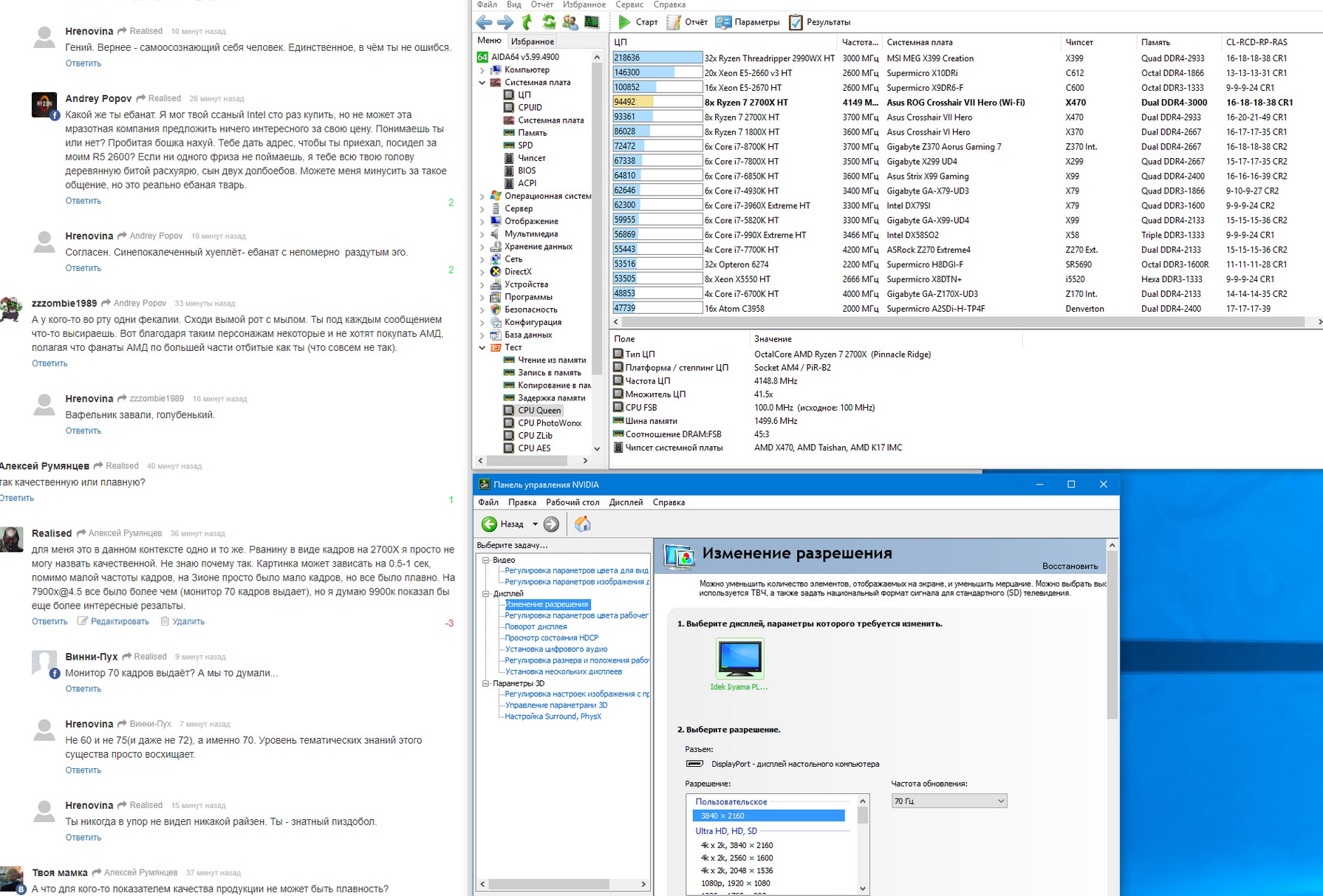
Task: Collapse the Видео section in NVIDIA tree
Action: coord(485,560)
